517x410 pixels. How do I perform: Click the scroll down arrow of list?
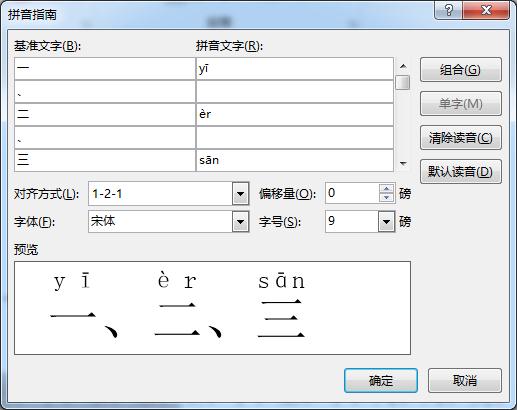pos(403,163)
